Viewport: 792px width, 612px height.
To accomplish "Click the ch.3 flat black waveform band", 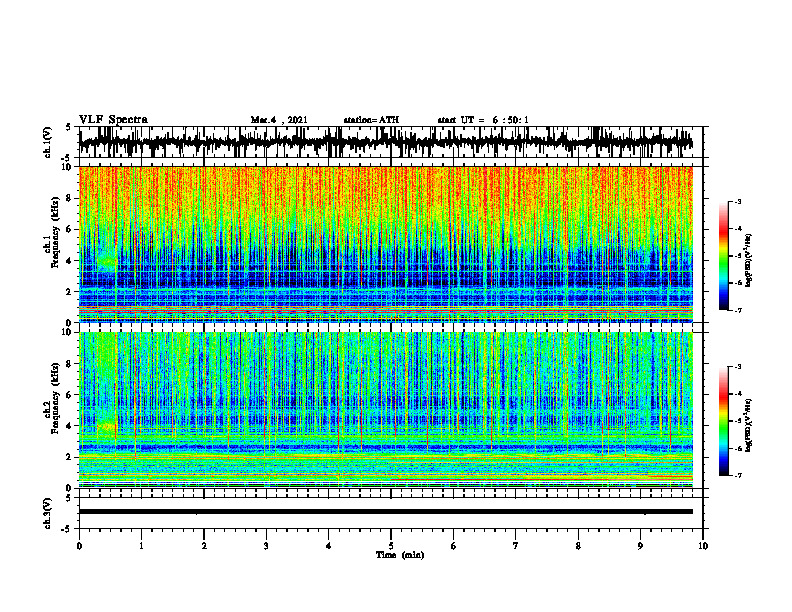I will (x=386, y=512).
